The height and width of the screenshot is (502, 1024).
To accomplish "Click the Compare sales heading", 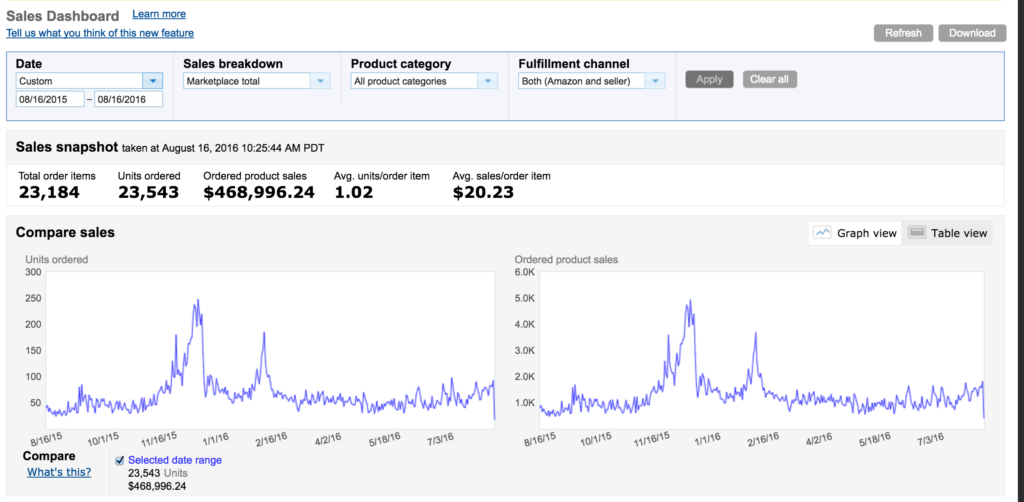I will pos(65,232).
